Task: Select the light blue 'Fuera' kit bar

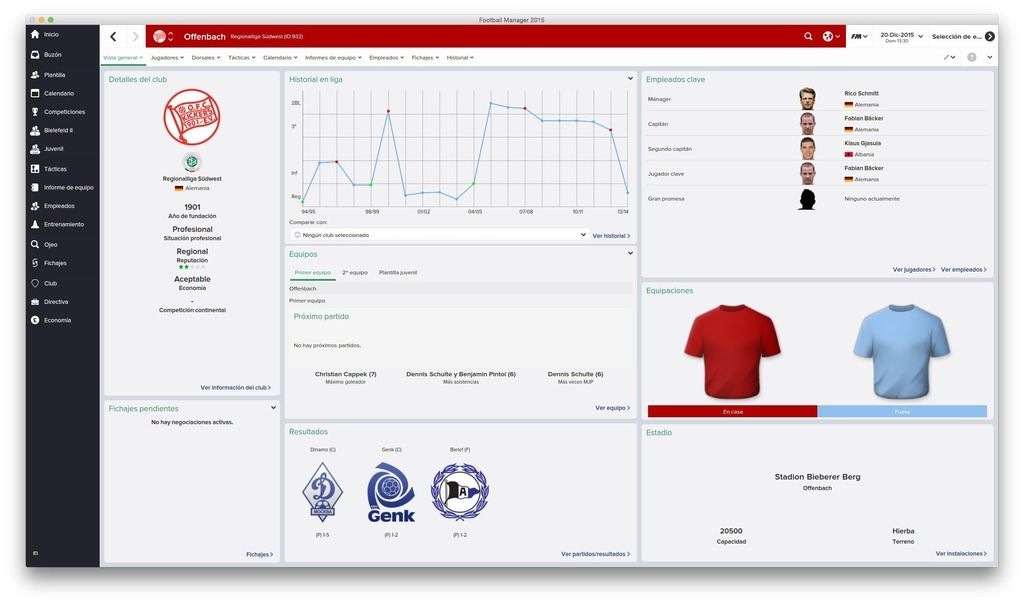Action: click(x=902, y=411)
